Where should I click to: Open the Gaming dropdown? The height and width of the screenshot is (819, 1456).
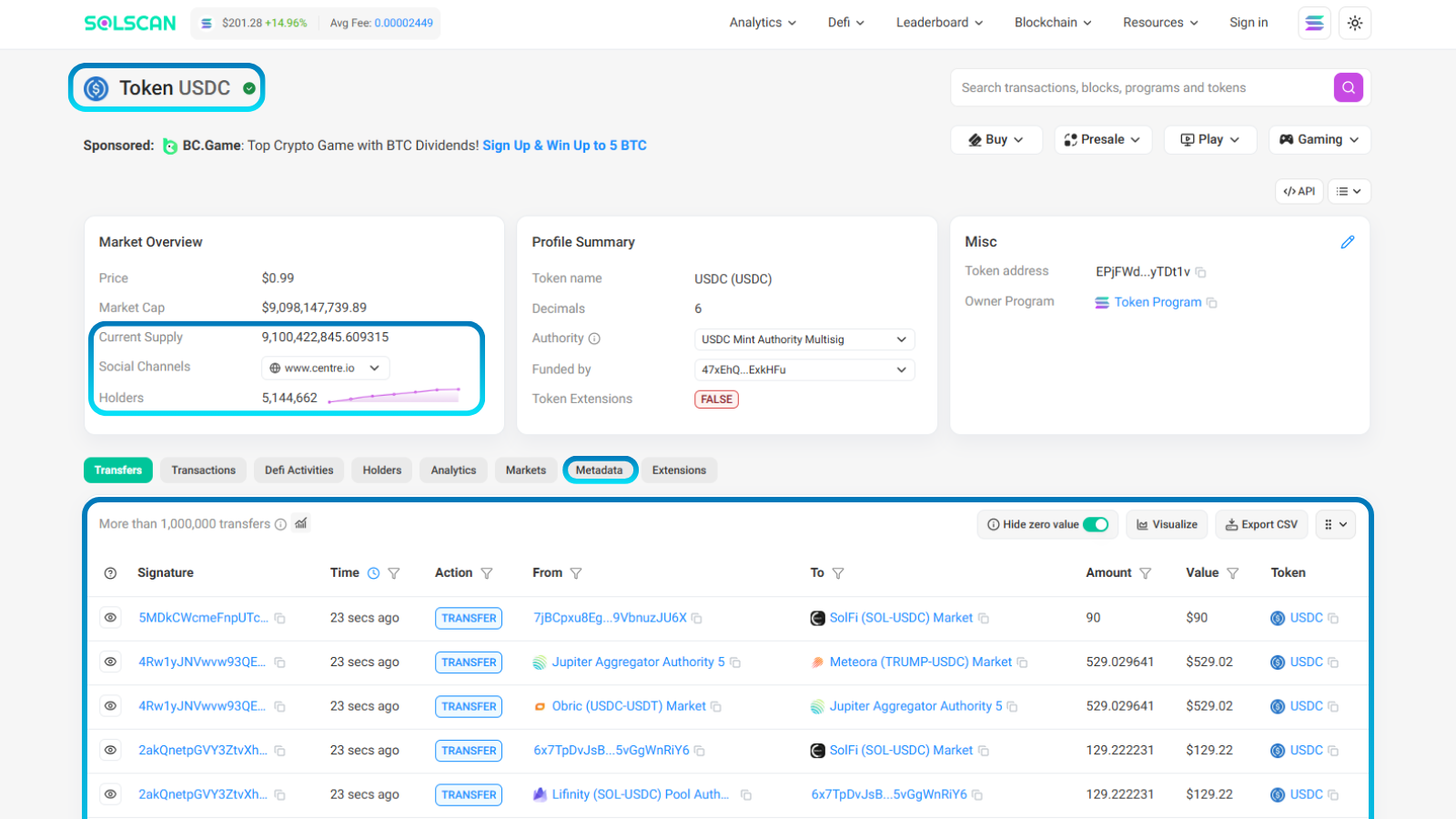pyautogui.click(x=1319, y=139)
